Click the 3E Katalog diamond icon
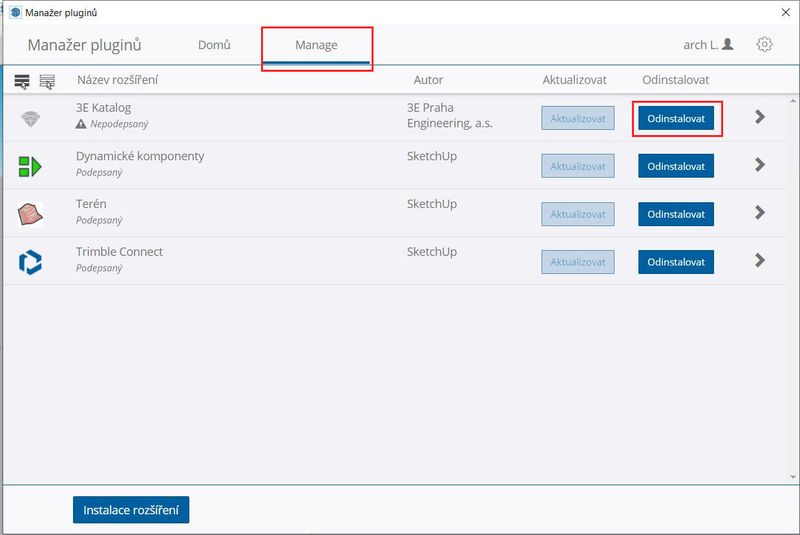 (31, 119)
